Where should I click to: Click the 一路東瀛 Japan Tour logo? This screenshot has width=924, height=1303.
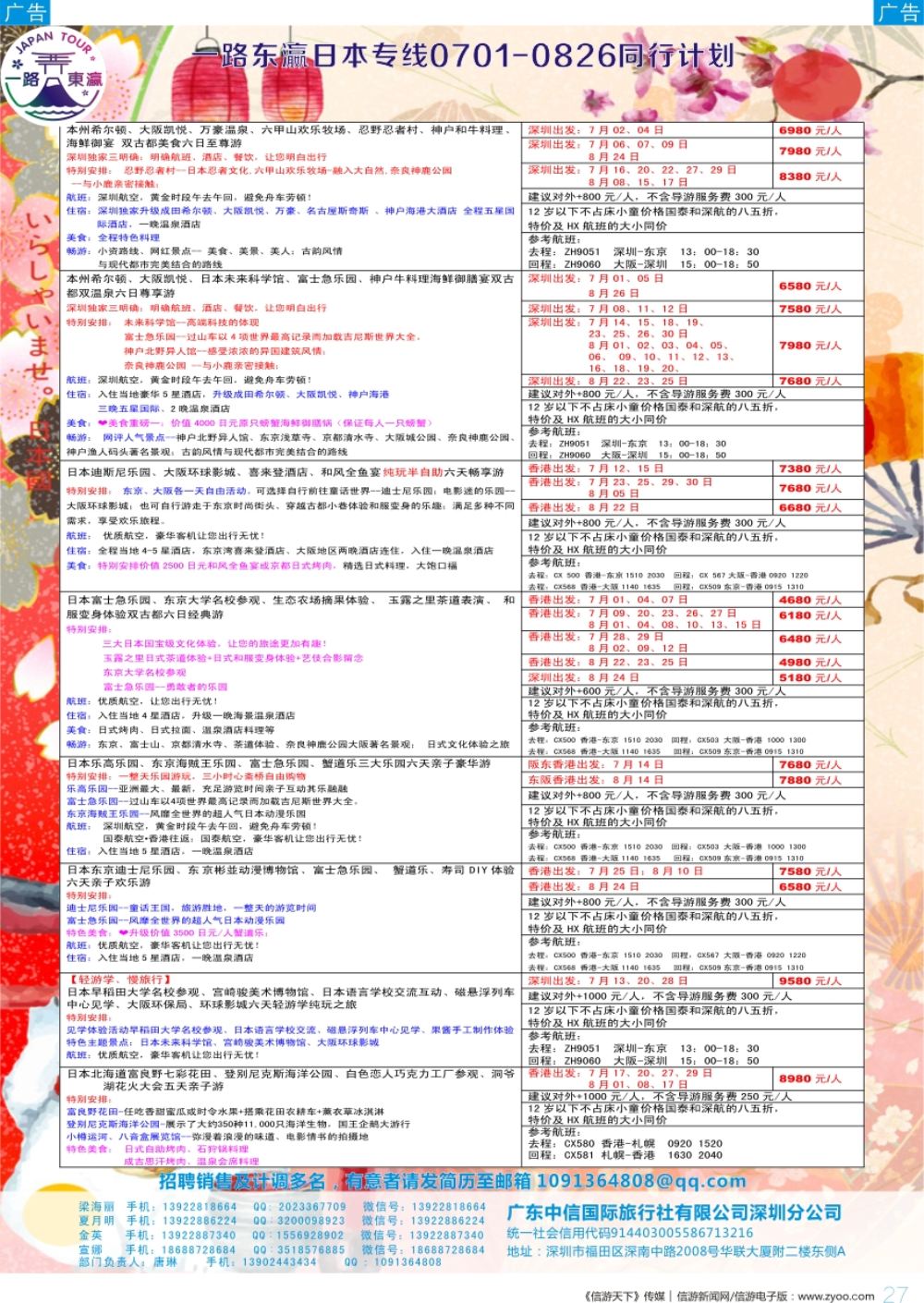pos(55,74)
